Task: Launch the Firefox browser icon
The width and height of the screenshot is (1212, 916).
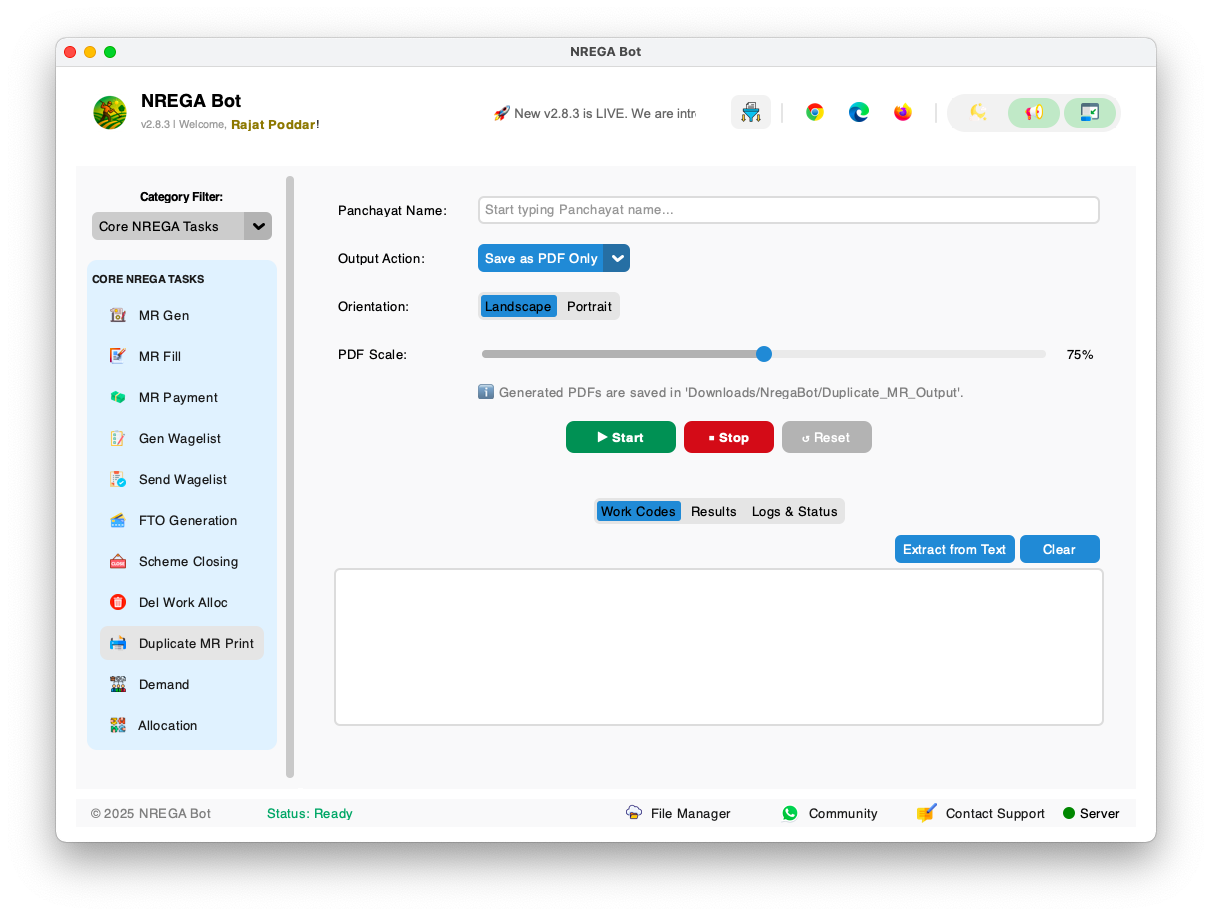Action: 903,112
